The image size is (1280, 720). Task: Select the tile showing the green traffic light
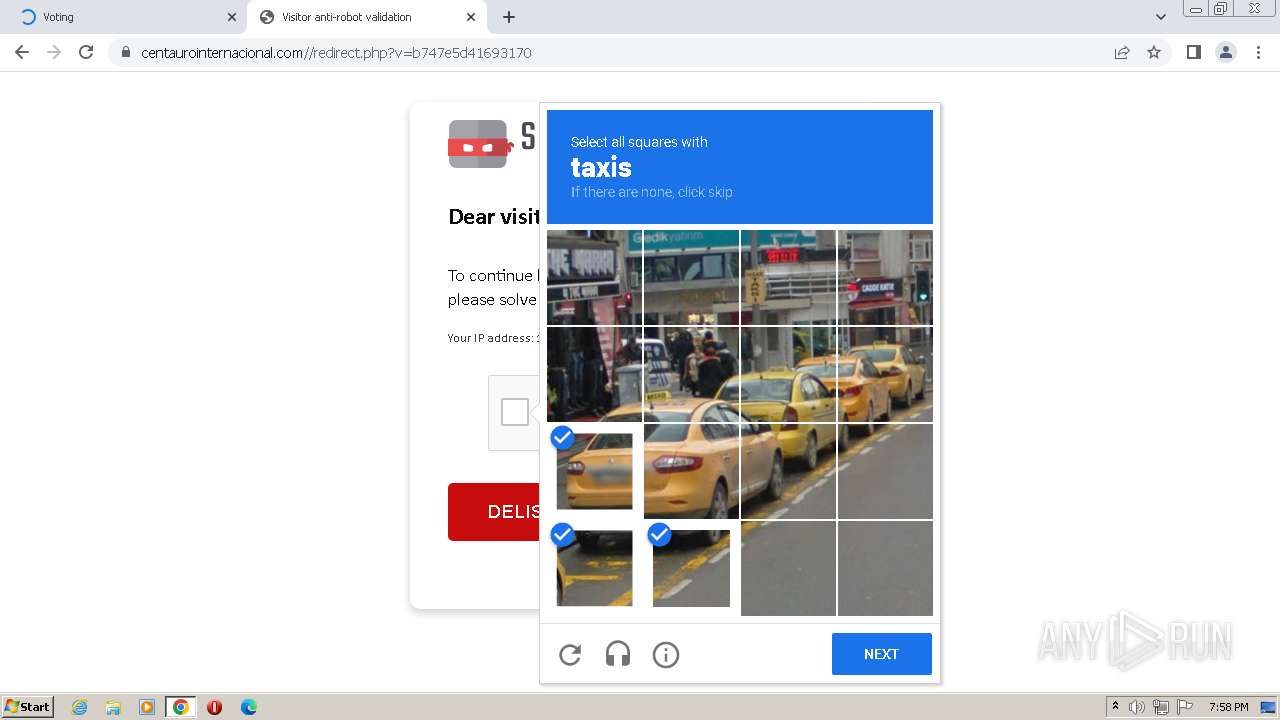point(885,277)
